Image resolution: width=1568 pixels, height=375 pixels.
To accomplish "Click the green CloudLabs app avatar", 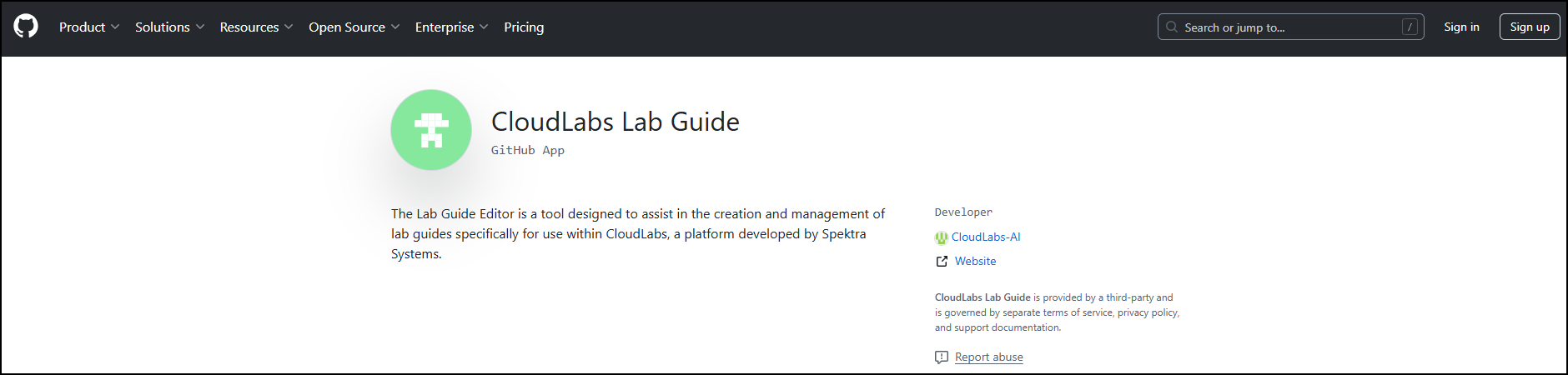I will (431, 130).
